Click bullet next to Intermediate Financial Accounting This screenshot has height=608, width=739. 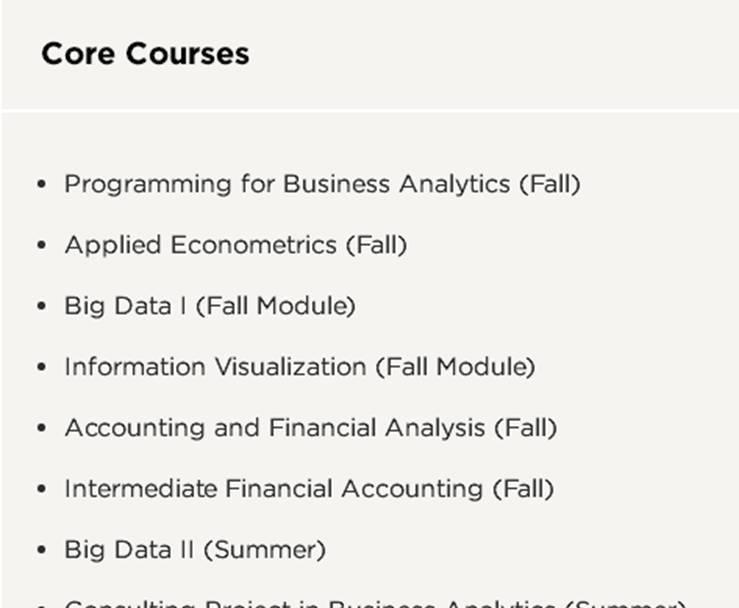(41, 490)
